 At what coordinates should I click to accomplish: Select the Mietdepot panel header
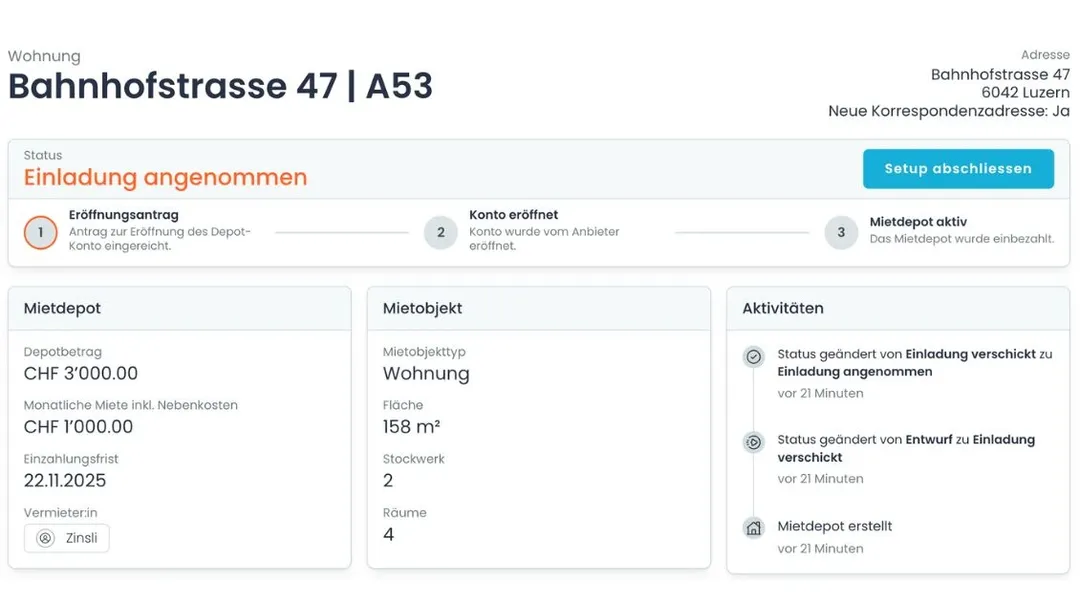click(x=62, y=308)
